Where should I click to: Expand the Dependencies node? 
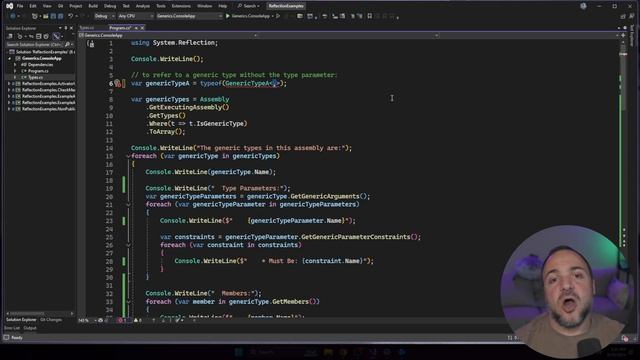tap(15, 64)
